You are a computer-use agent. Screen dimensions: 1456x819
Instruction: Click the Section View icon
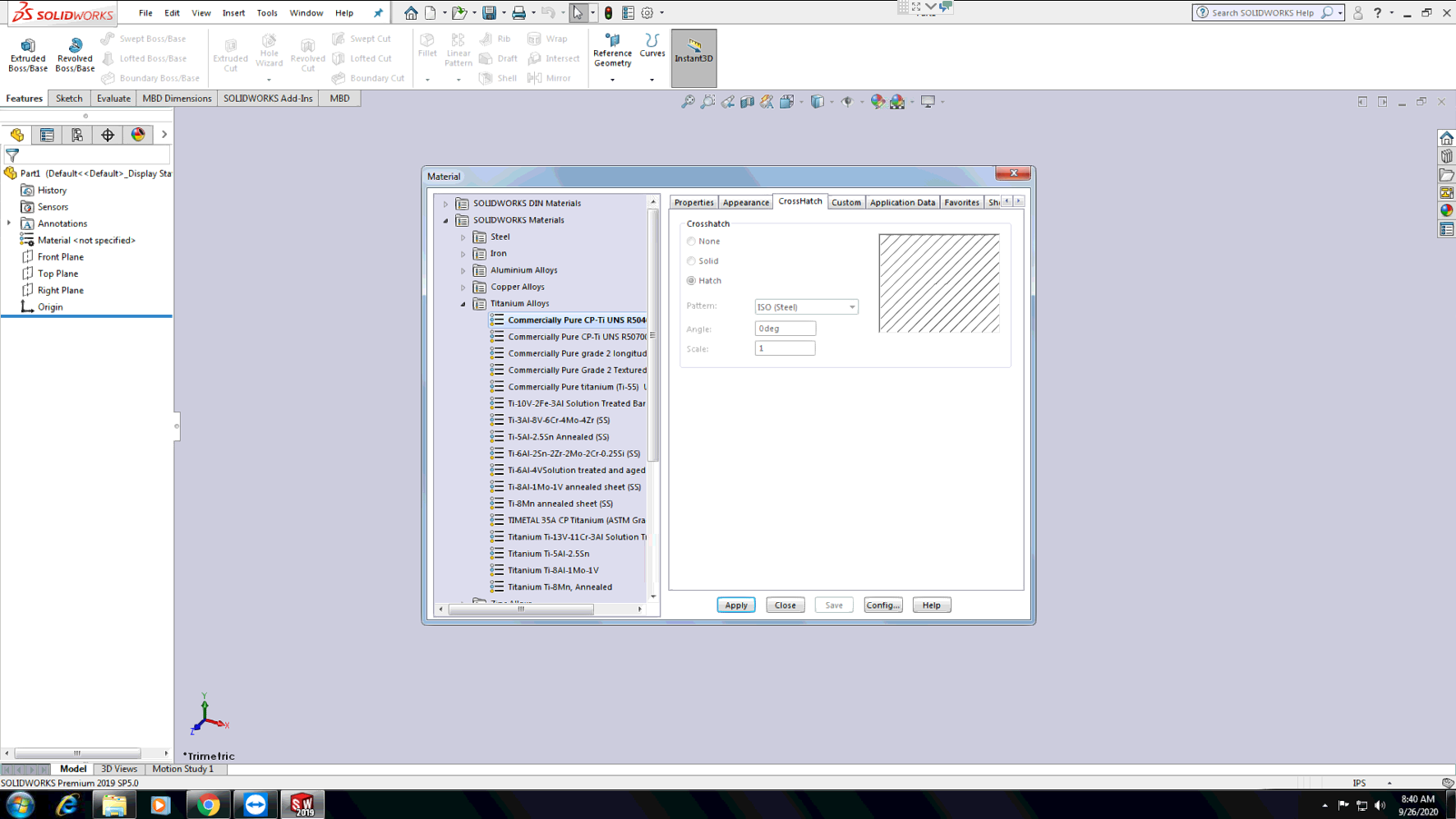[748, 102]
